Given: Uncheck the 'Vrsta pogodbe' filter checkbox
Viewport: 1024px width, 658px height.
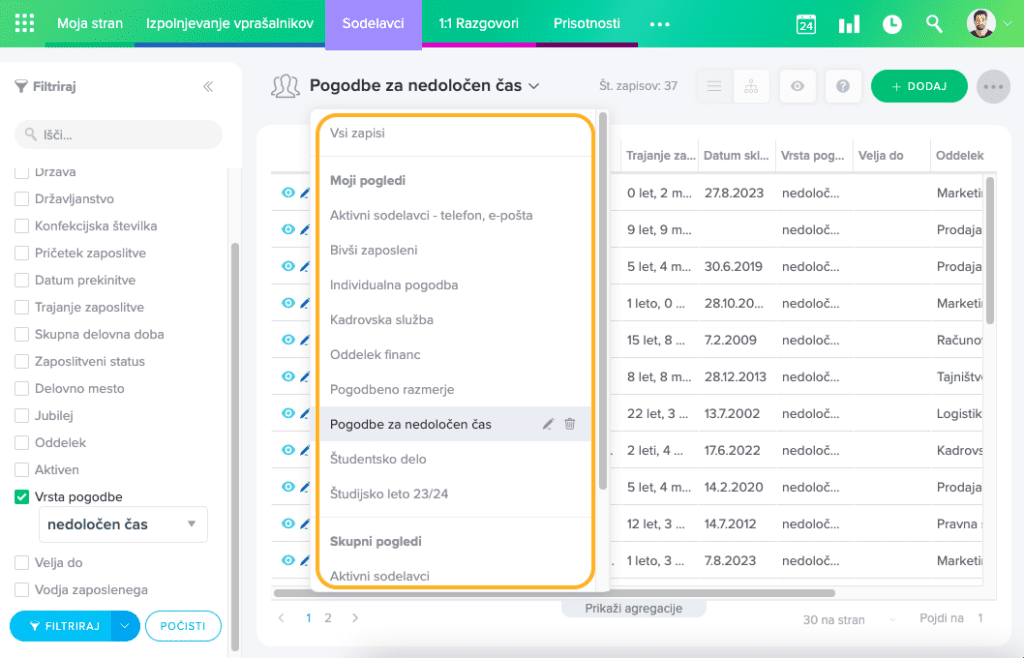Looking at the screenshot, I should (x=22, y=497).
